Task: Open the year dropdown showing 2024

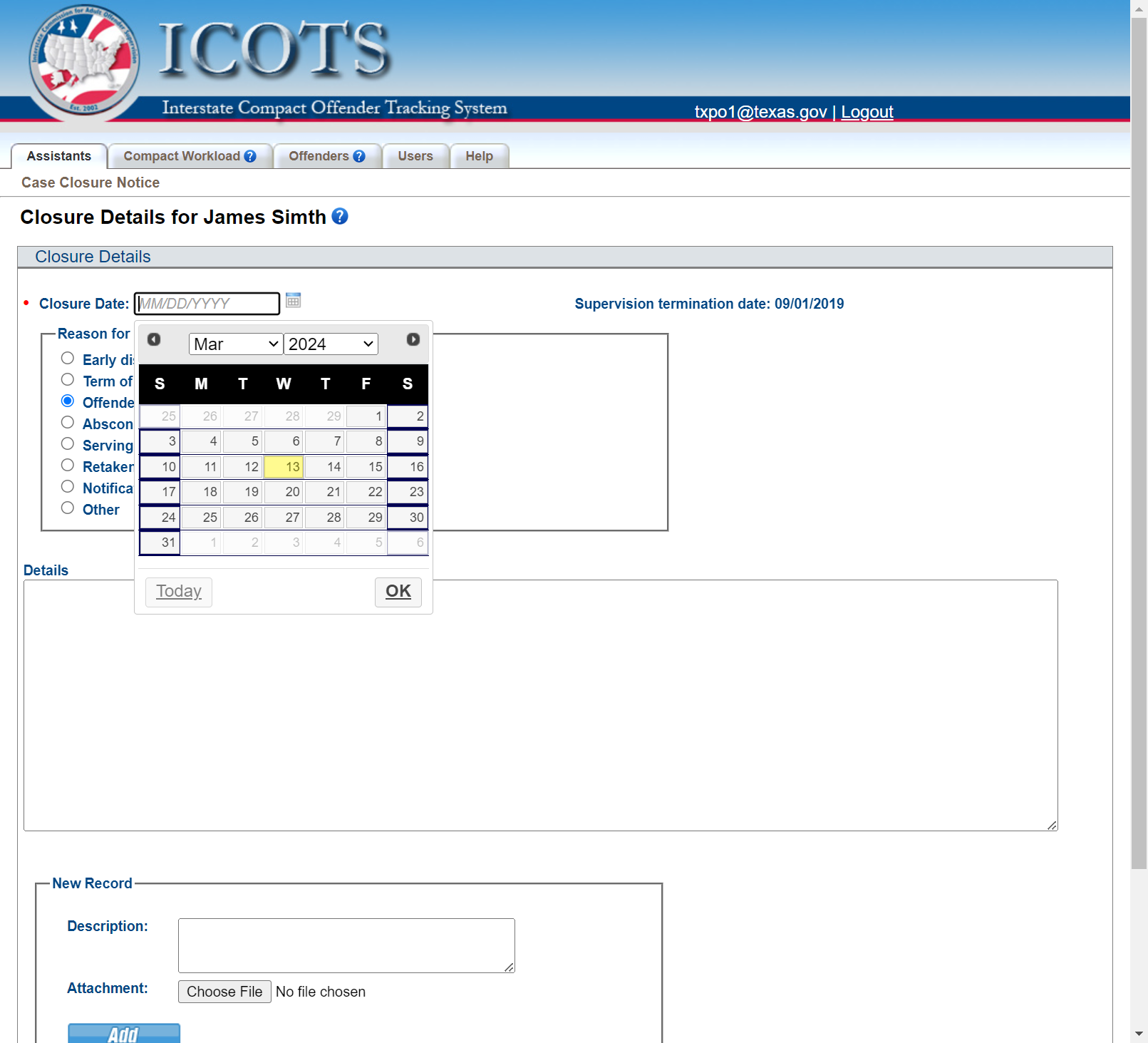Action: click(331, 344)
